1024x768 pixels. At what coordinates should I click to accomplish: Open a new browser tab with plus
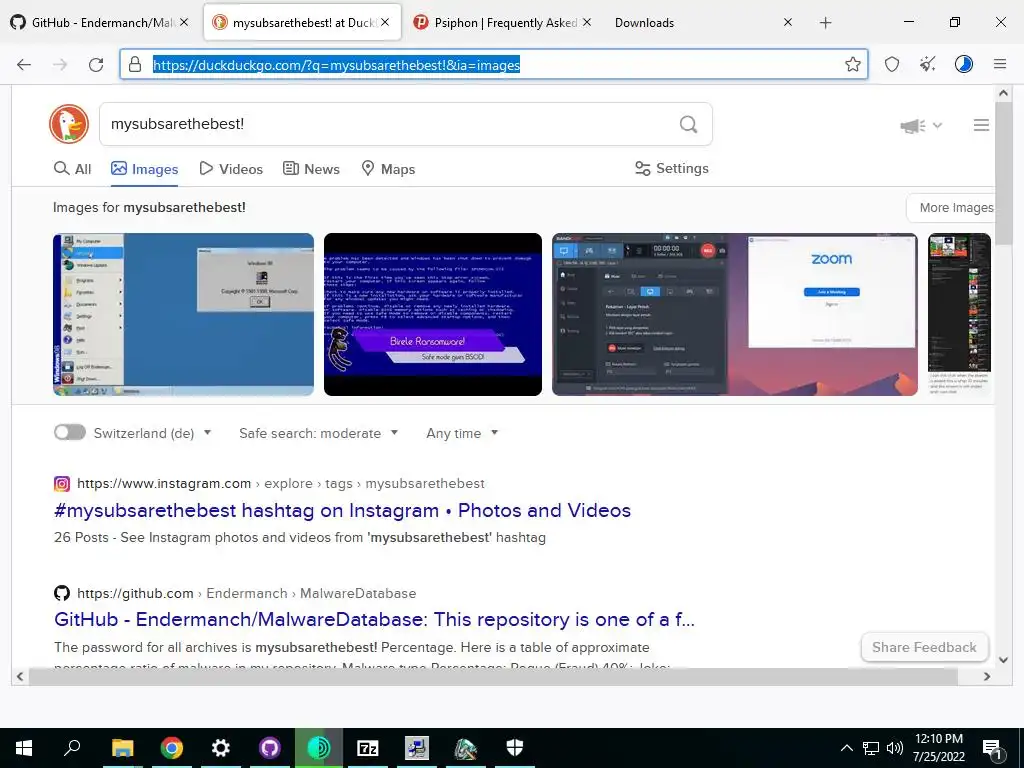[825, 23]
